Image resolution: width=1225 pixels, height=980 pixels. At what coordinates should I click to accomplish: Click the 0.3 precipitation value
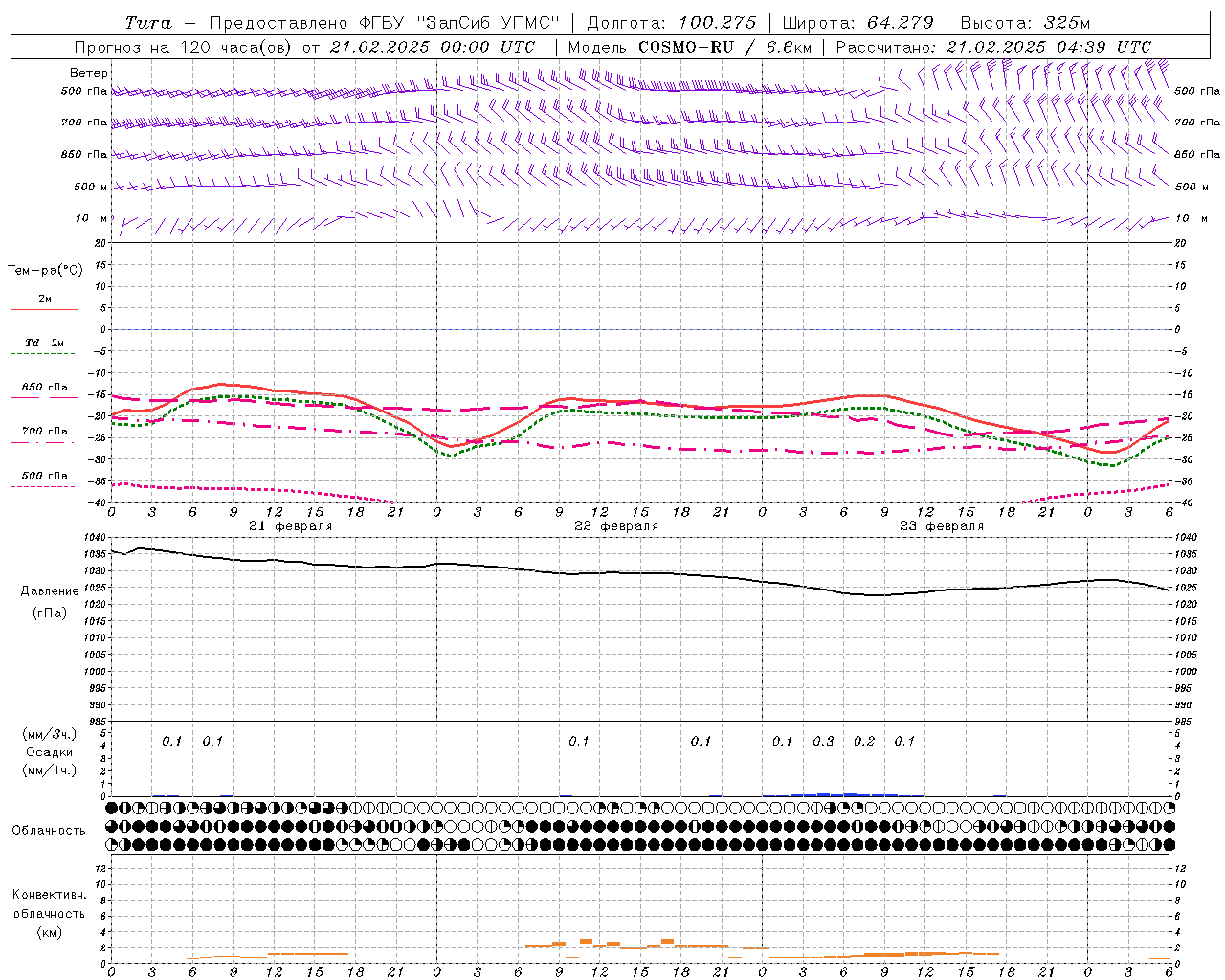pos(823,741)
